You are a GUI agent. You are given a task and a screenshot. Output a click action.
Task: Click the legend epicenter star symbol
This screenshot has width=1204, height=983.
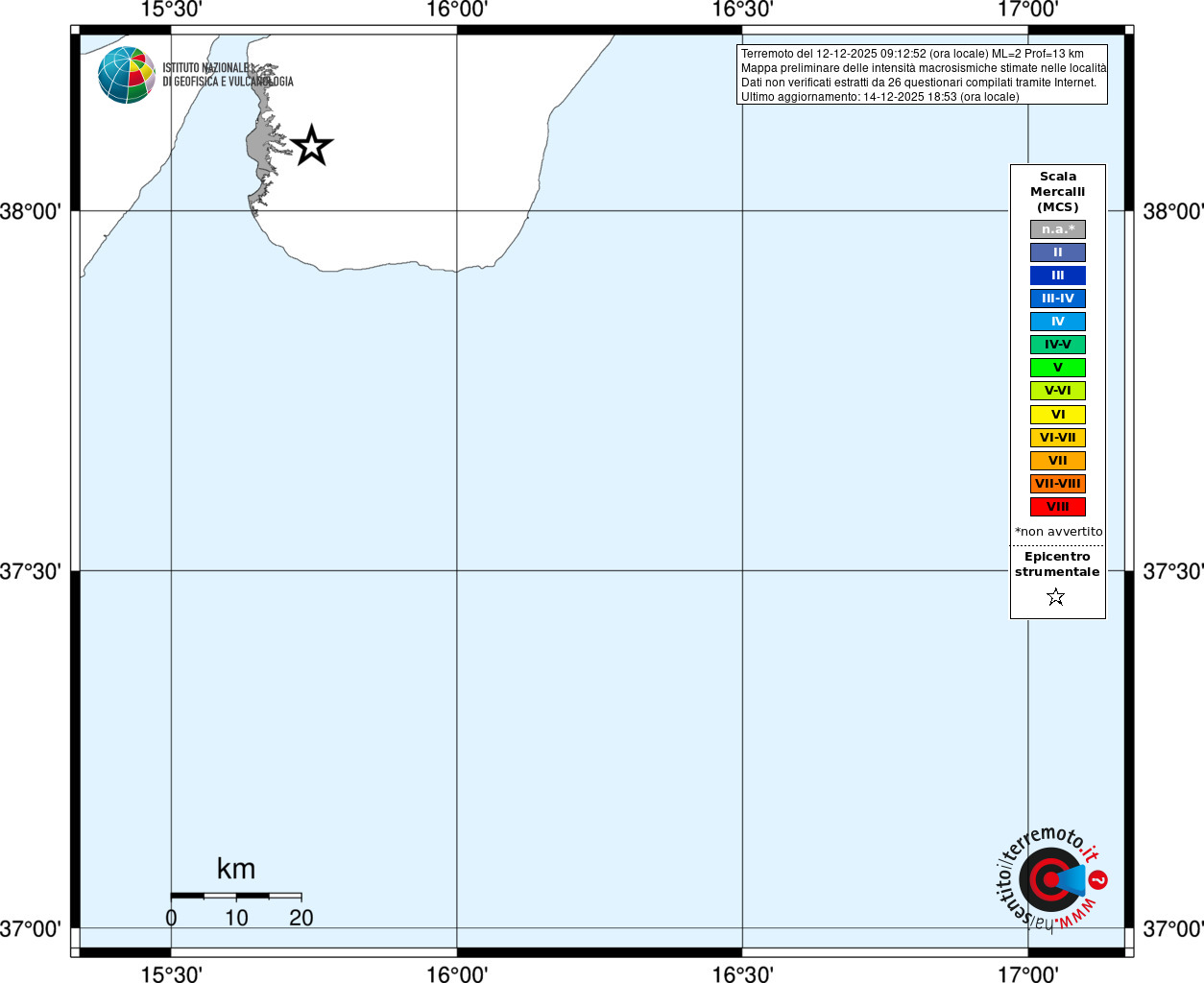pyautogui.click(x=1056, y=597)
